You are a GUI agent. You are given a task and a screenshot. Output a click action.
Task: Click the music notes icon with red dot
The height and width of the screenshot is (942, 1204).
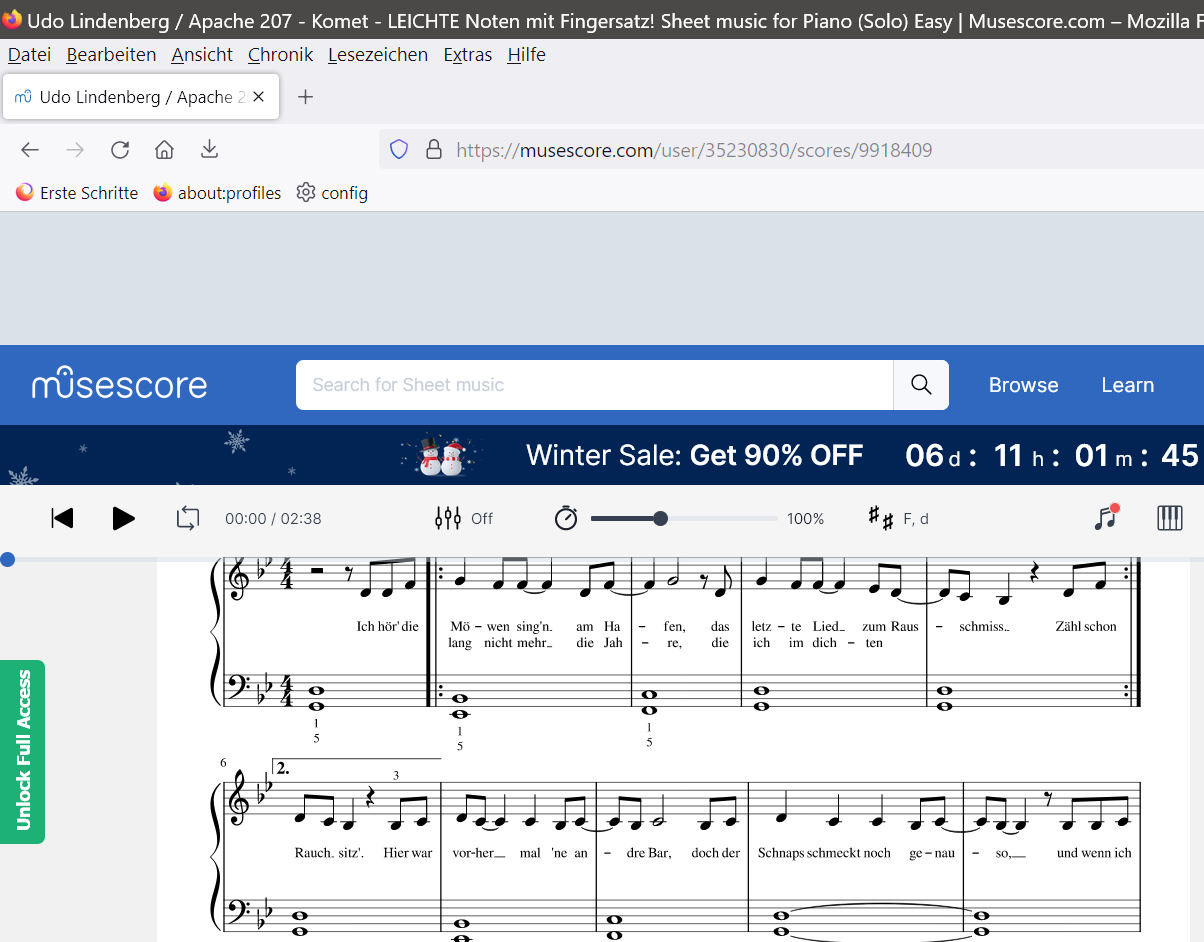1106,517
